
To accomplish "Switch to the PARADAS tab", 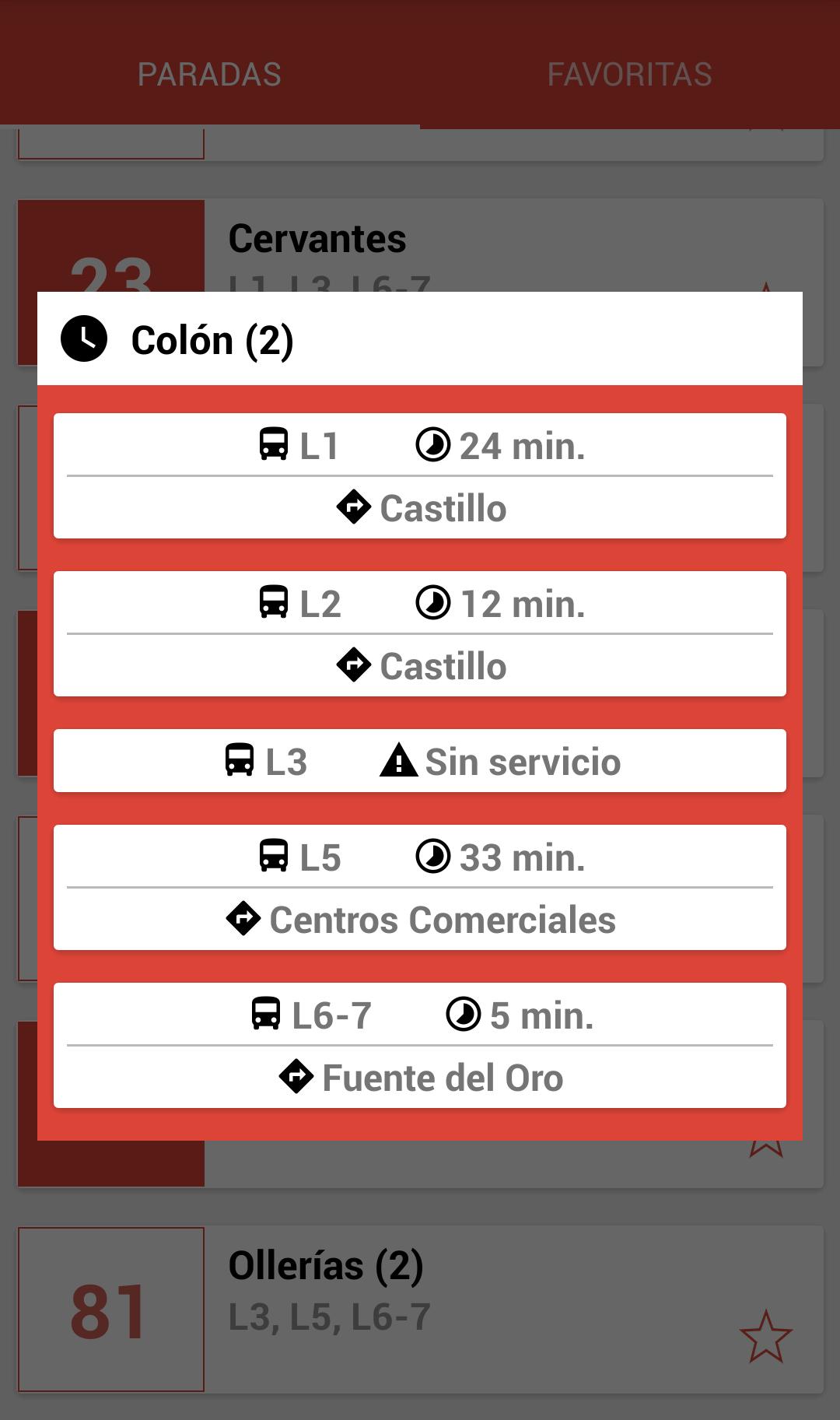I will coord(209,75).
